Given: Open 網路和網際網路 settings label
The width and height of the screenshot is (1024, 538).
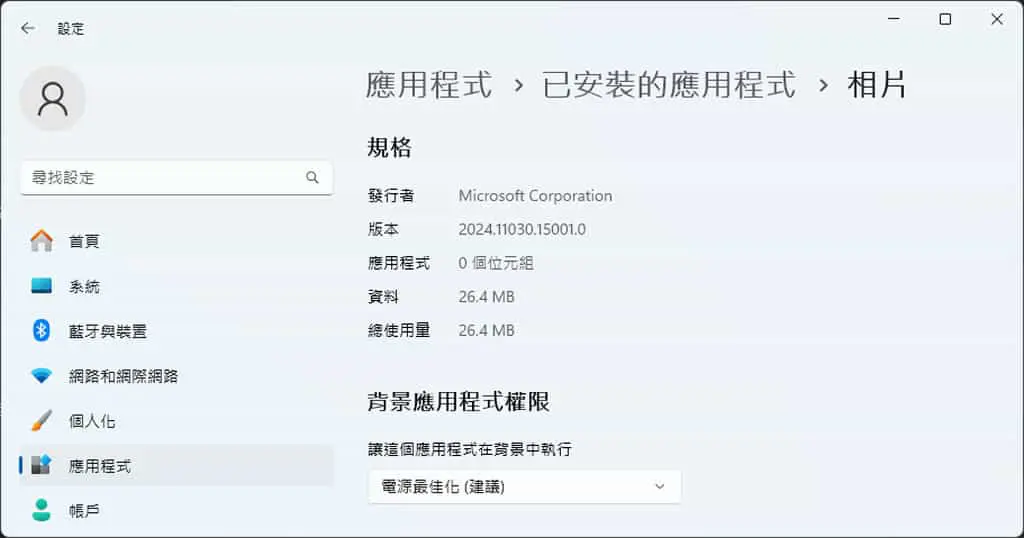Looking at the screenshot, I should point(123,376).
